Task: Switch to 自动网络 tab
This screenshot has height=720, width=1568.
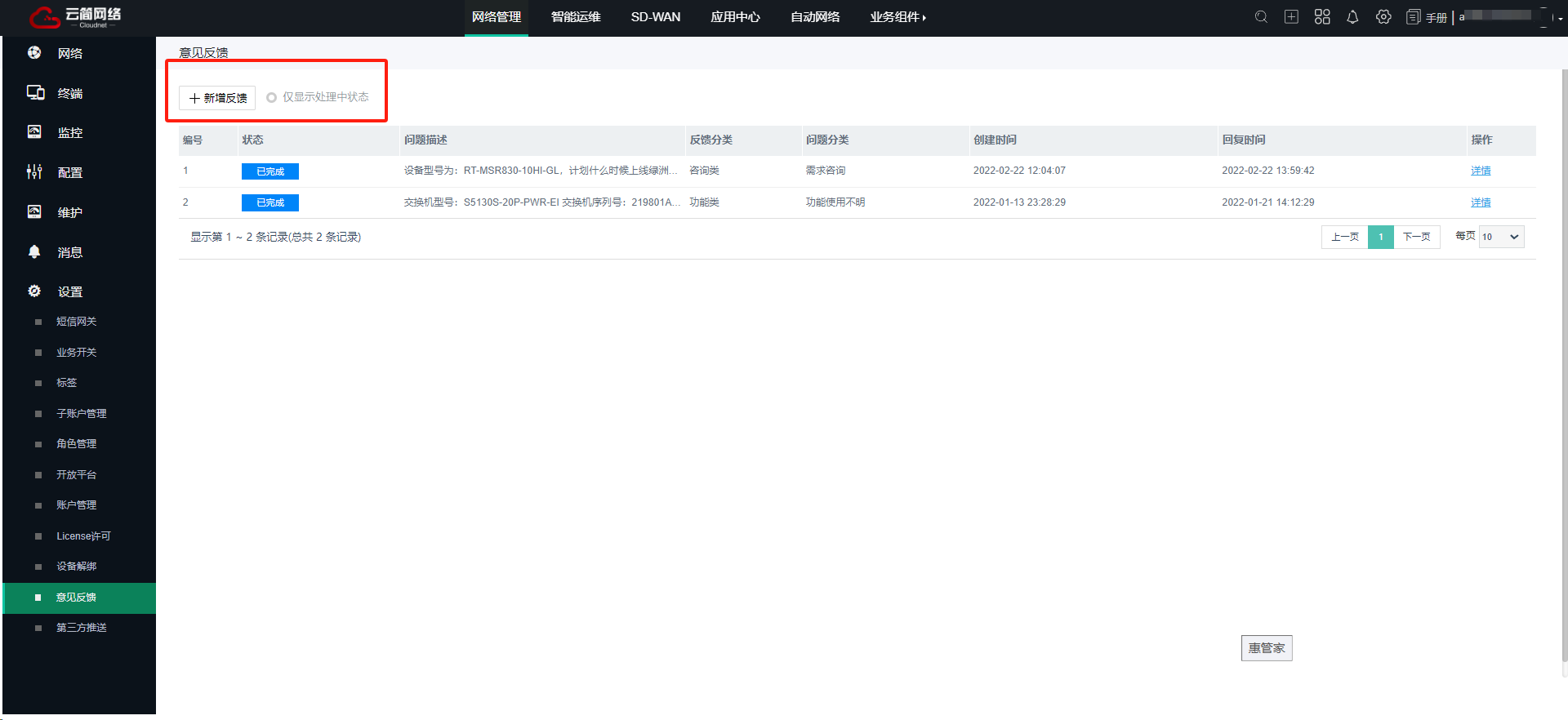Action: coord(815,17)
